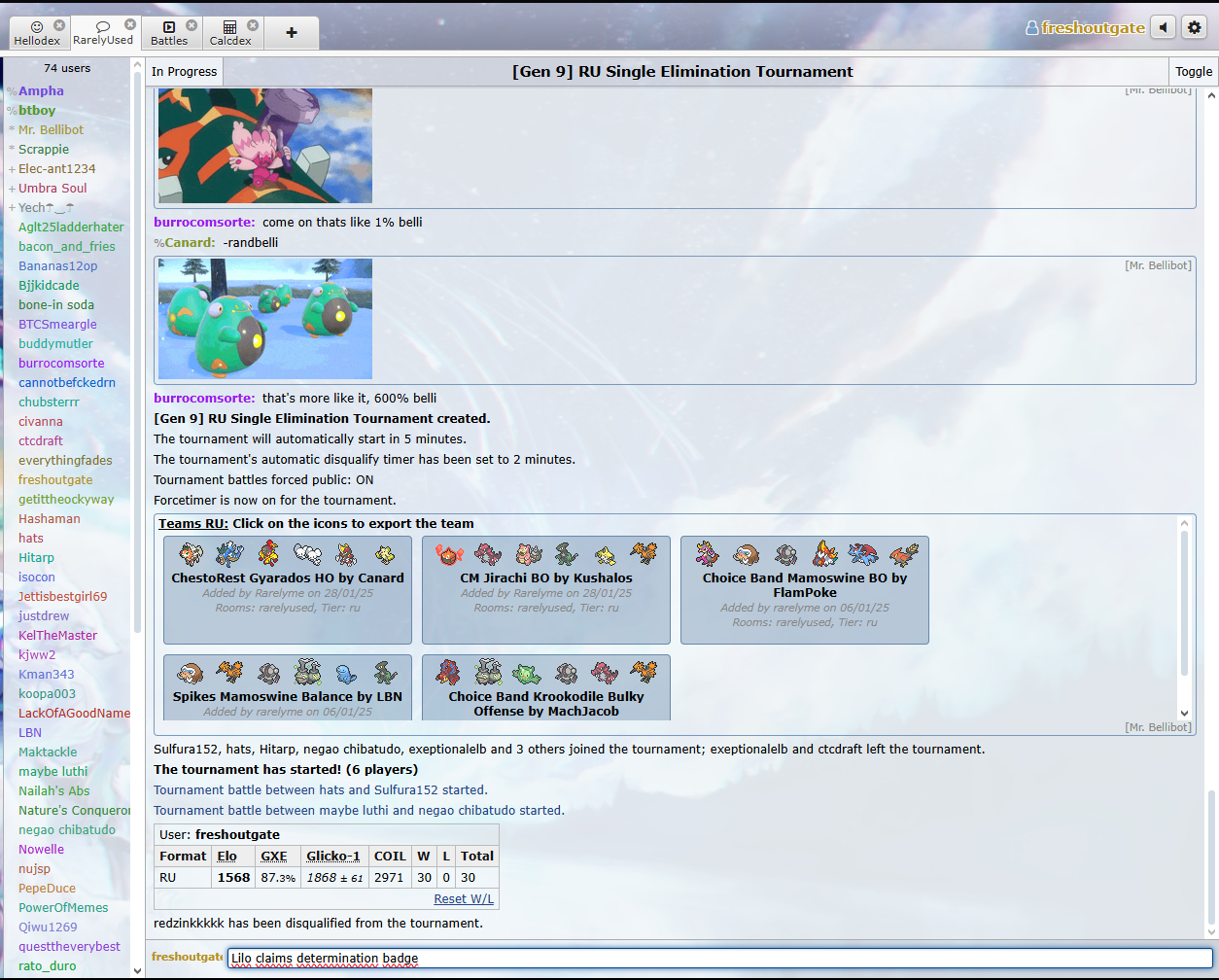This screenshot has width=1219, height=980.
Task: Click the 1568 Elo value cell
Action: [233, 877]
